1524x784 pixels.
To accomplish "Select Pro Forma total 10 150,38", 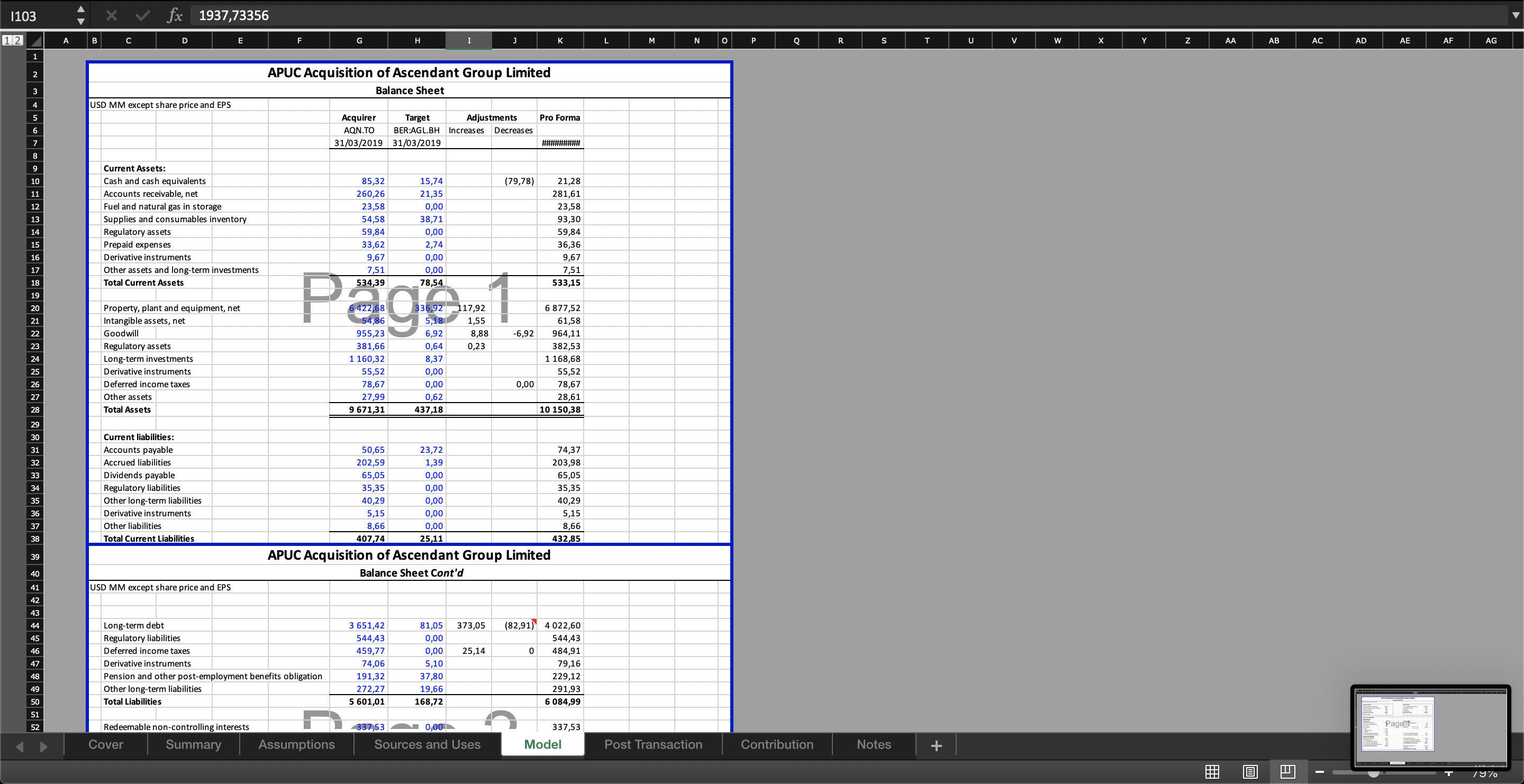I will [560, 410].
